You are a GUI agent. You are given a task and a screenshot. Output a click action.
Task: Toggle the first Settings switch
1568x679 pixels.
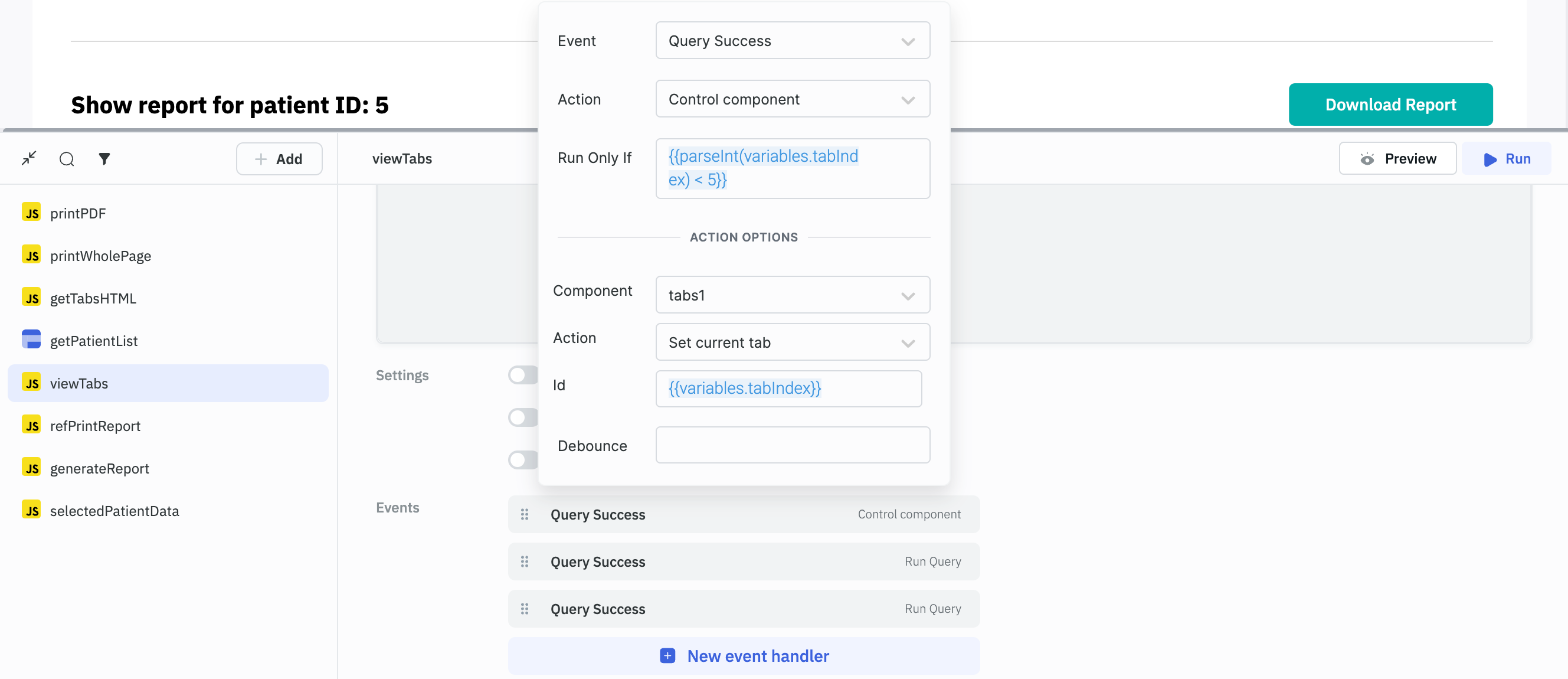point(523,375)
